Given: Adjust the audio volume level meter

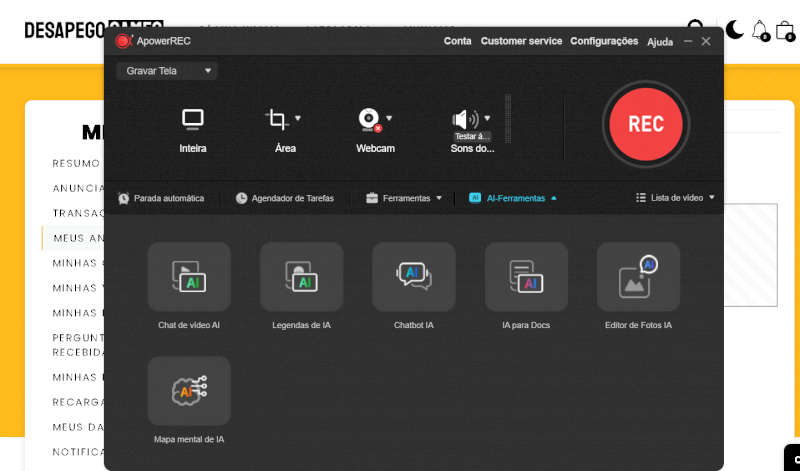Looking at the screenshot, I should (508, 118).
